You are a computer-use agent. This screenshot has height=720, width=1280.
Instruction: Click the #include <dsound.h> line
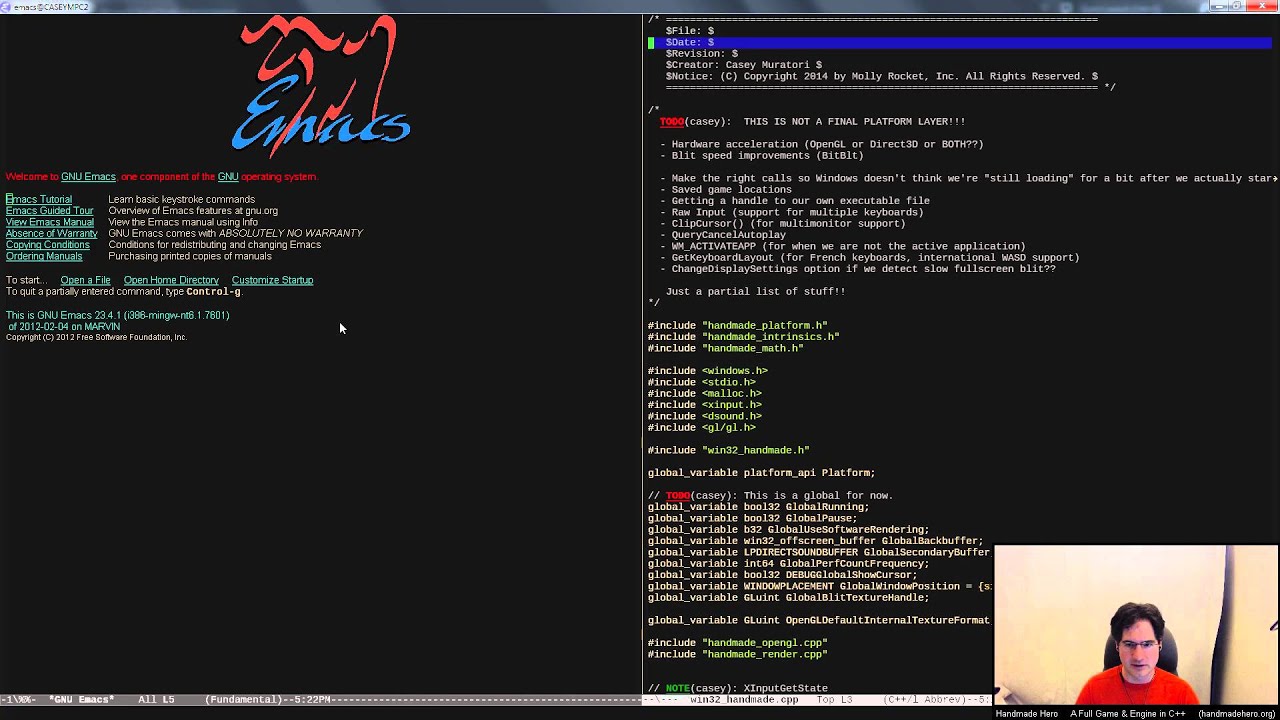coord(705,416)
